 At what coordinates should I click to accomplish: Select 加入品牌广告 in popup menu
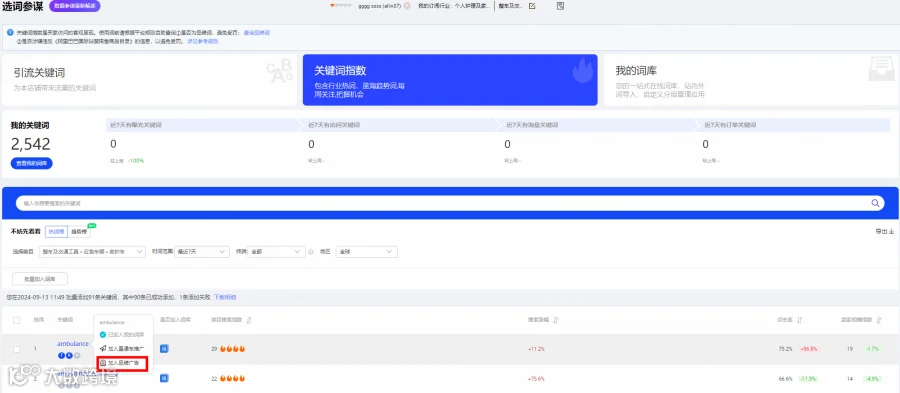[x=123, y=363]
